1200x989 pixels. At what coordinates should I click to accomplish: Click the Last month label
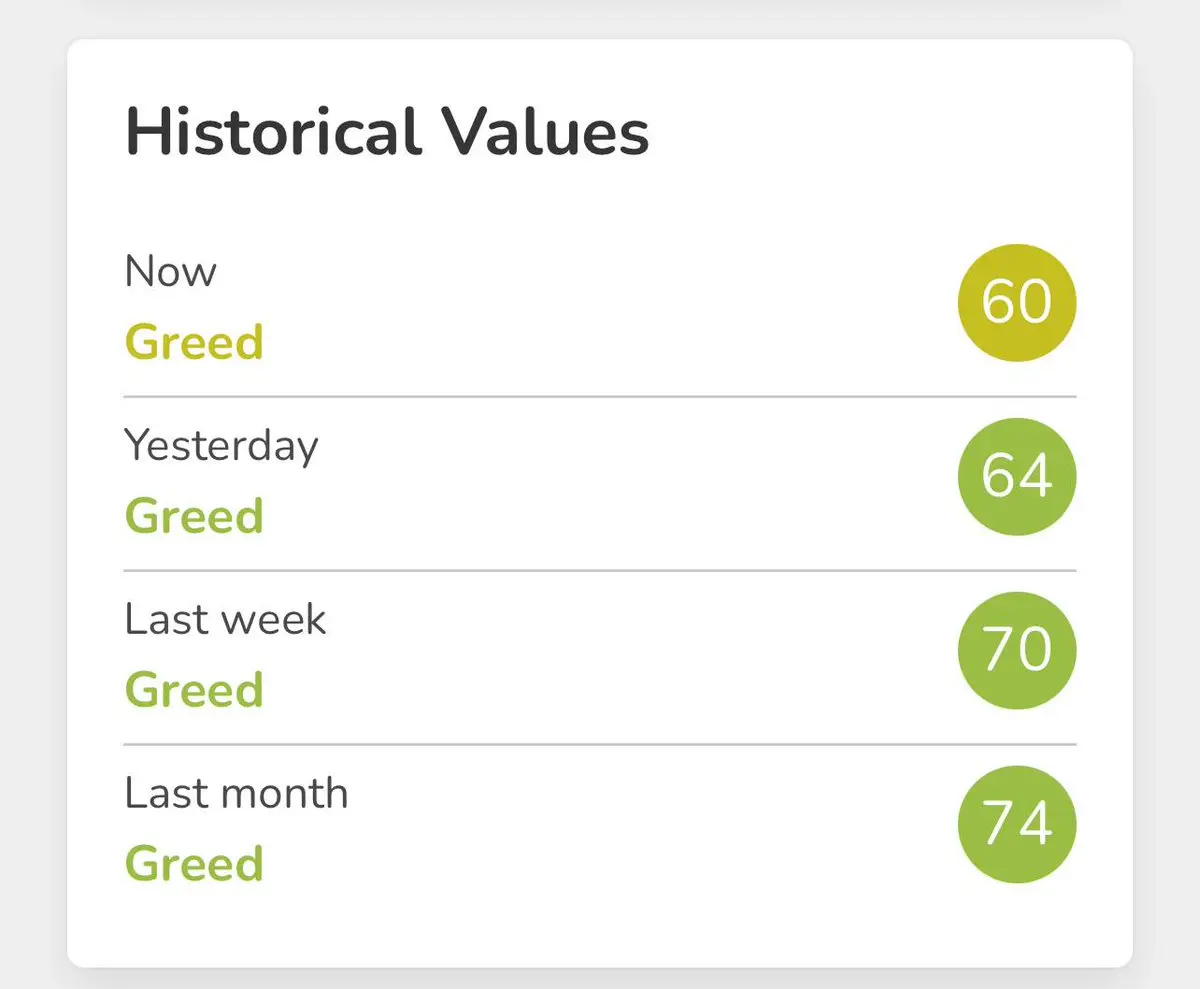coord(236,794)
